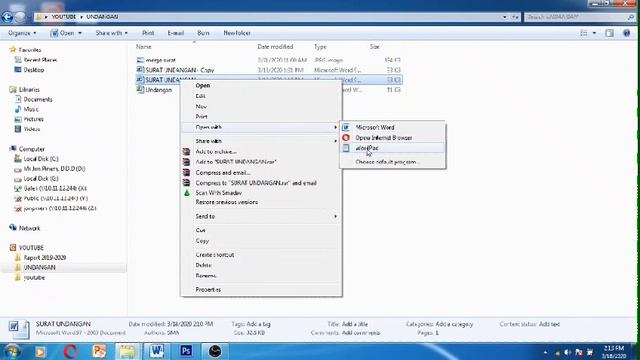Toggle the preview pane icon
The width and height of the screenshot is (640, 360).
pyautogui.click(x=609, y=33)
